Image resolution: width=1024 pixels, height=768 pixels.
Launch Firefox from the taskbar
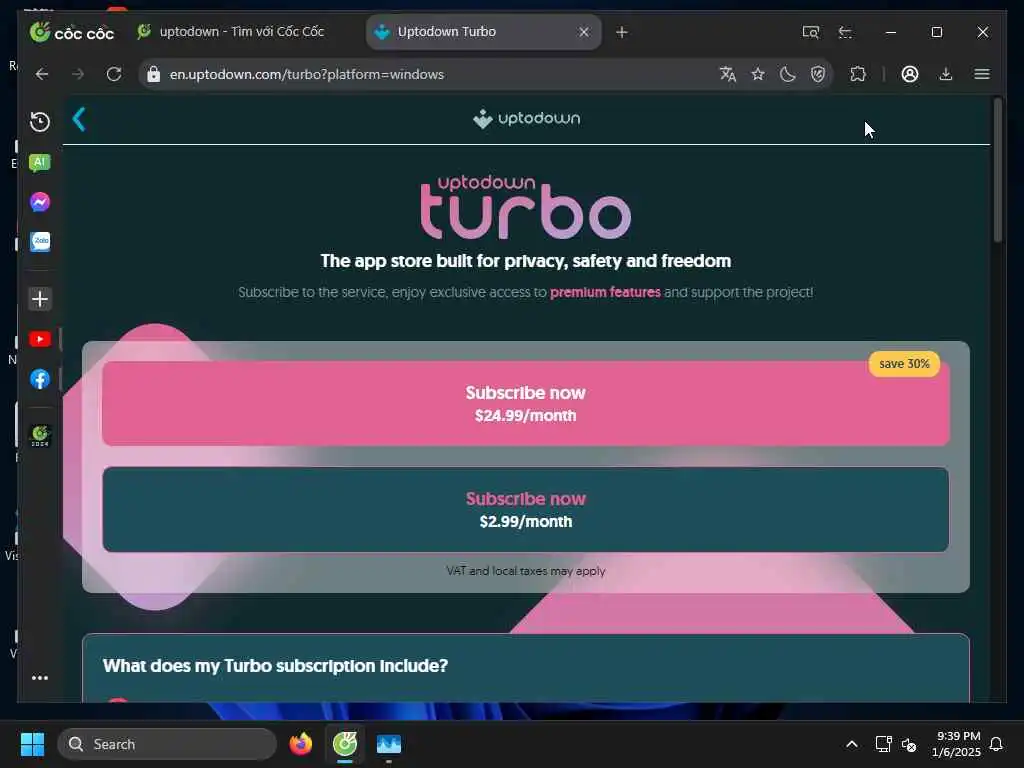point(301,744)
